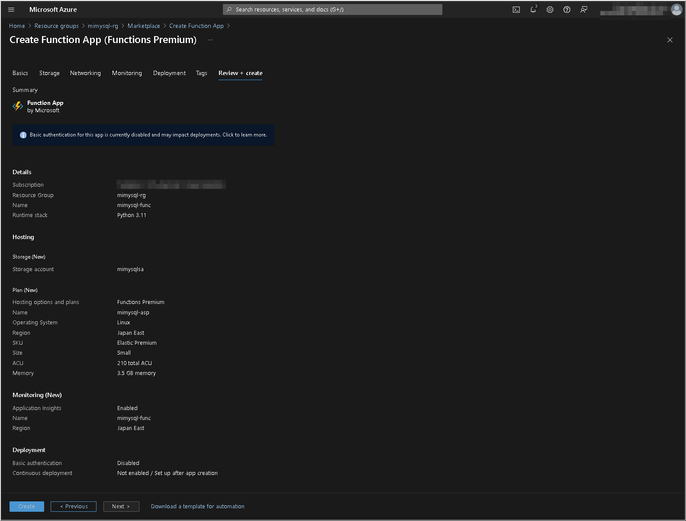Select the mimysqlsa storage account value
The width and height of the screenshot is (686, 521).
click(x=130, y=269)
